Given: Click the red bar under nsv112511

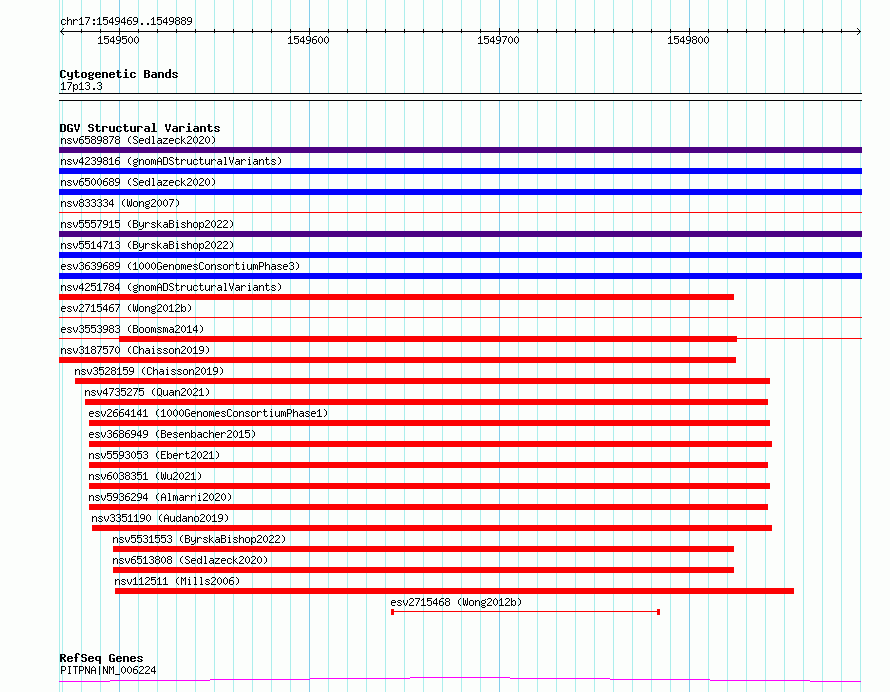Looking at the screenshot, I should pos(454,591).
